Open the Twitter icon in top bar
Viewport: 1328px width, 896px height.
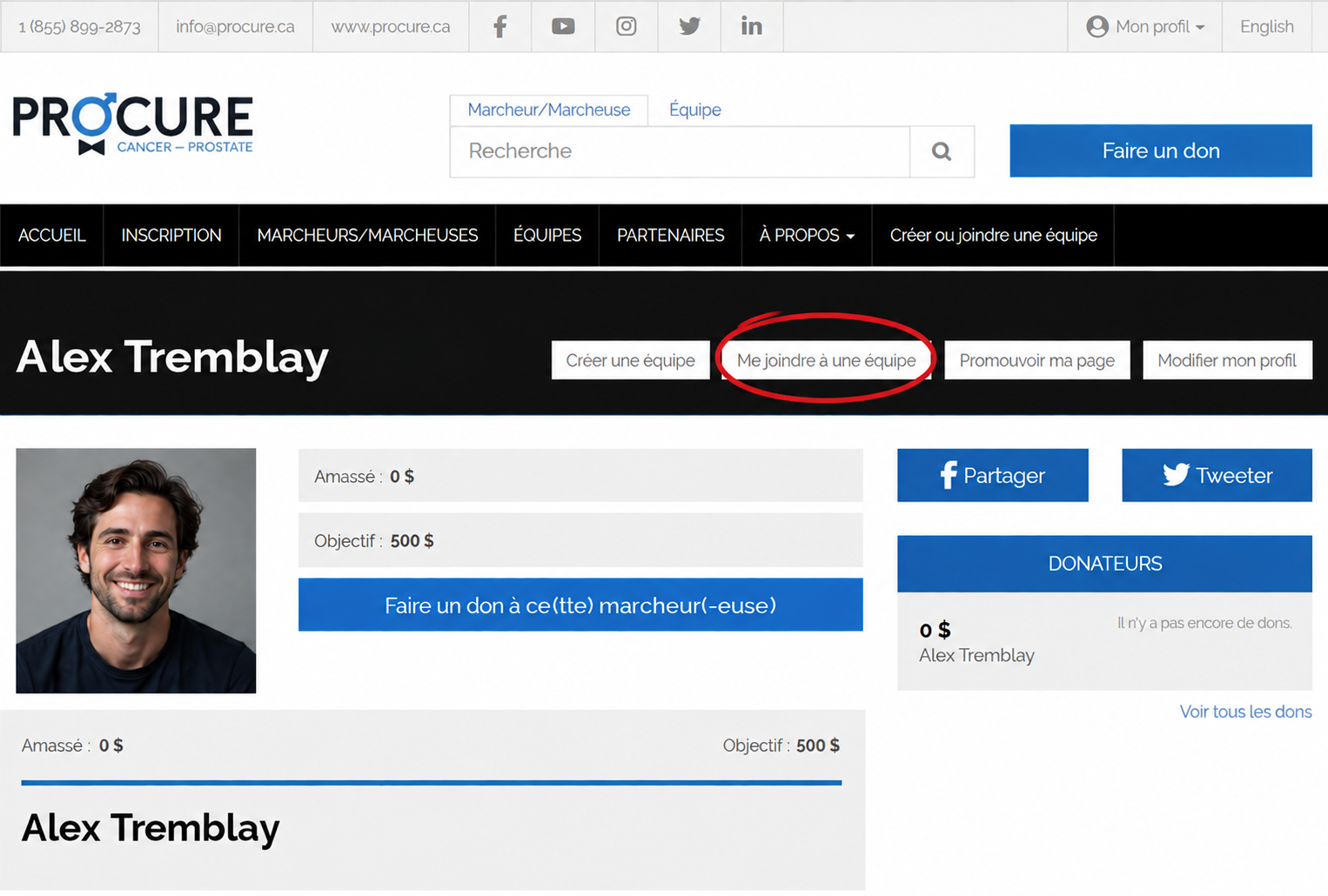click(689, 26)
